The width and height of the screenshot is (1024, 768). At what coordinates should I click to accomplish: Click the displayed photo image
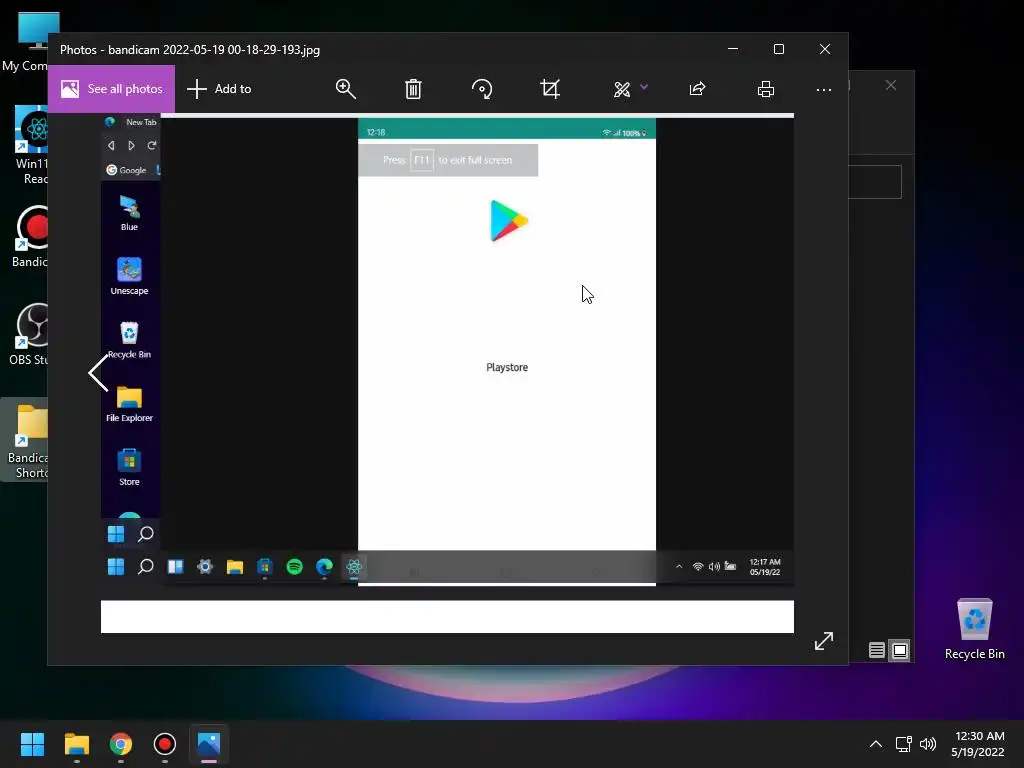point(447,373)
